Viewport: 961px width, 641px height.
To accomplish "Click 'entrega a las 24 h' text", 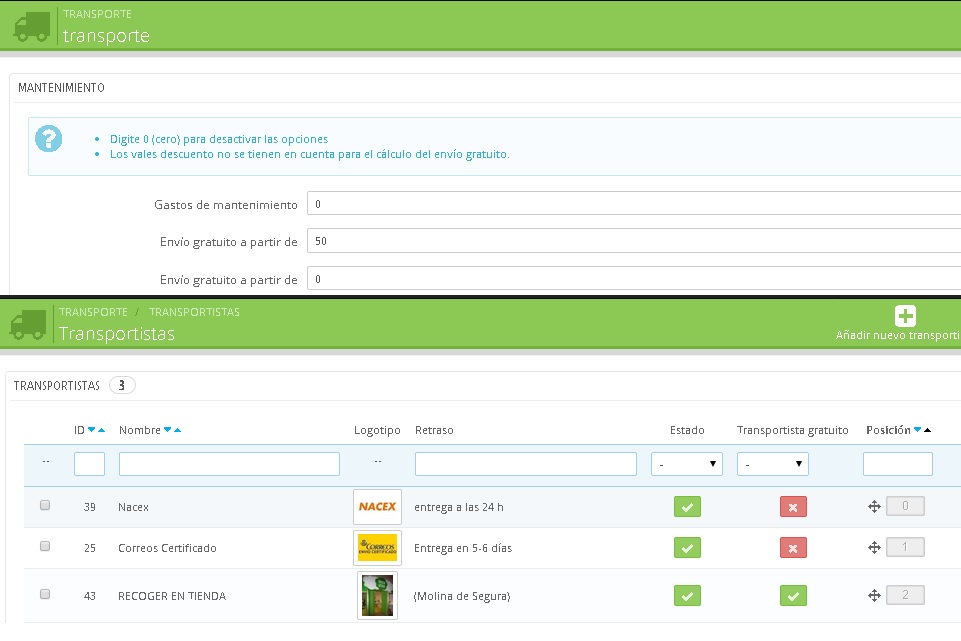I will (x=458, y=507).
